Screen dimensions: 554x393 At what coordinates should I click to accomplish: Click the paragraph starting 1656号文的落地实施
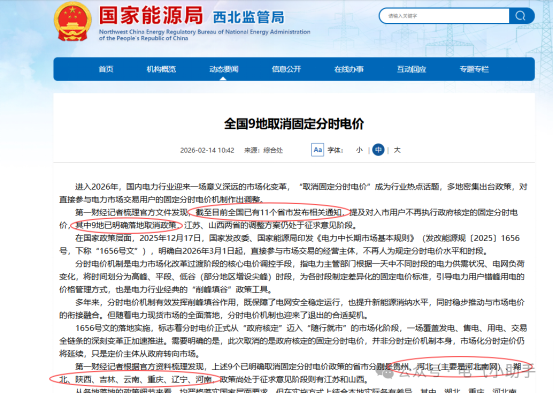293,341
